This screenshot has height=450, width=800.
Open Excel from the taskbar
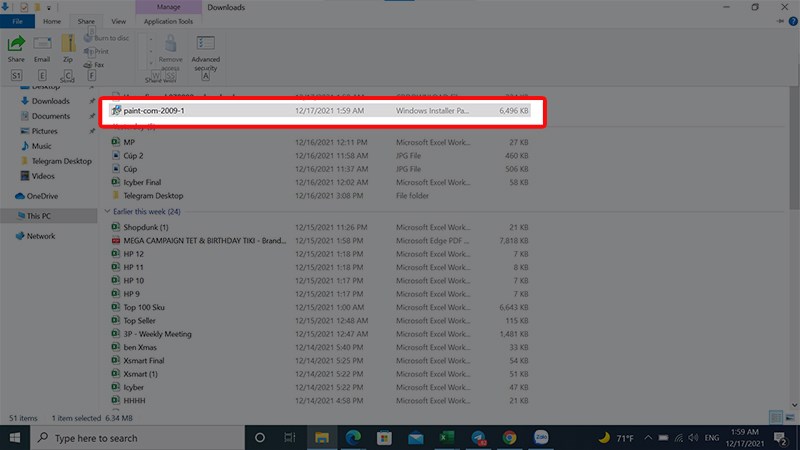[x=449, y=438]
